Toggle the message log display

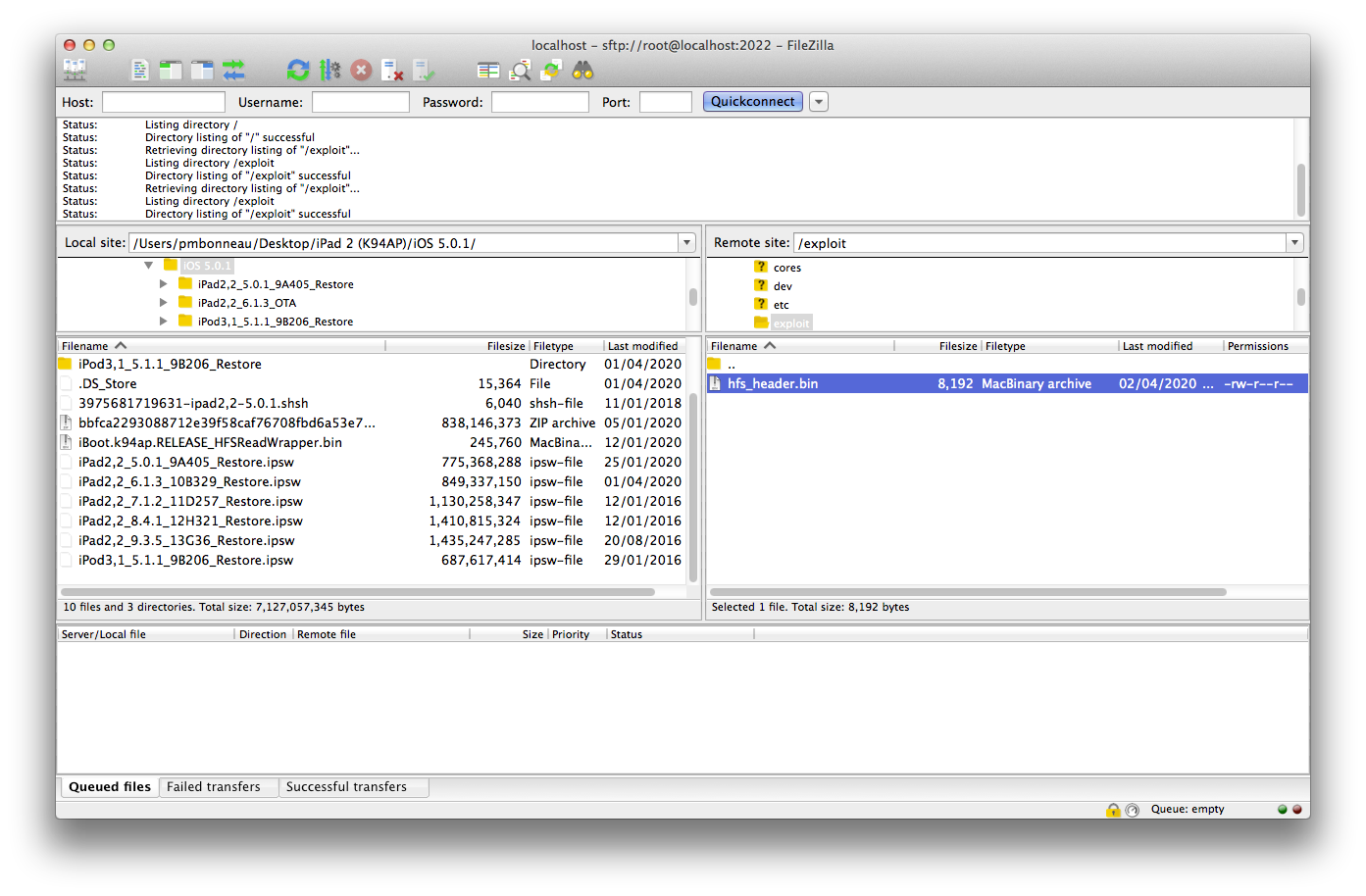(140, 70)
